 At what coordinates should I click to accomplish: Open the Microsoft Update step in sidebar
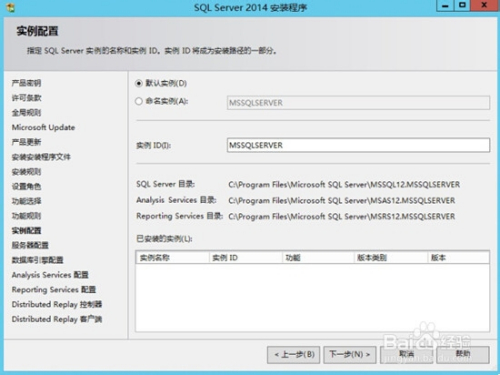pos(43,127)
